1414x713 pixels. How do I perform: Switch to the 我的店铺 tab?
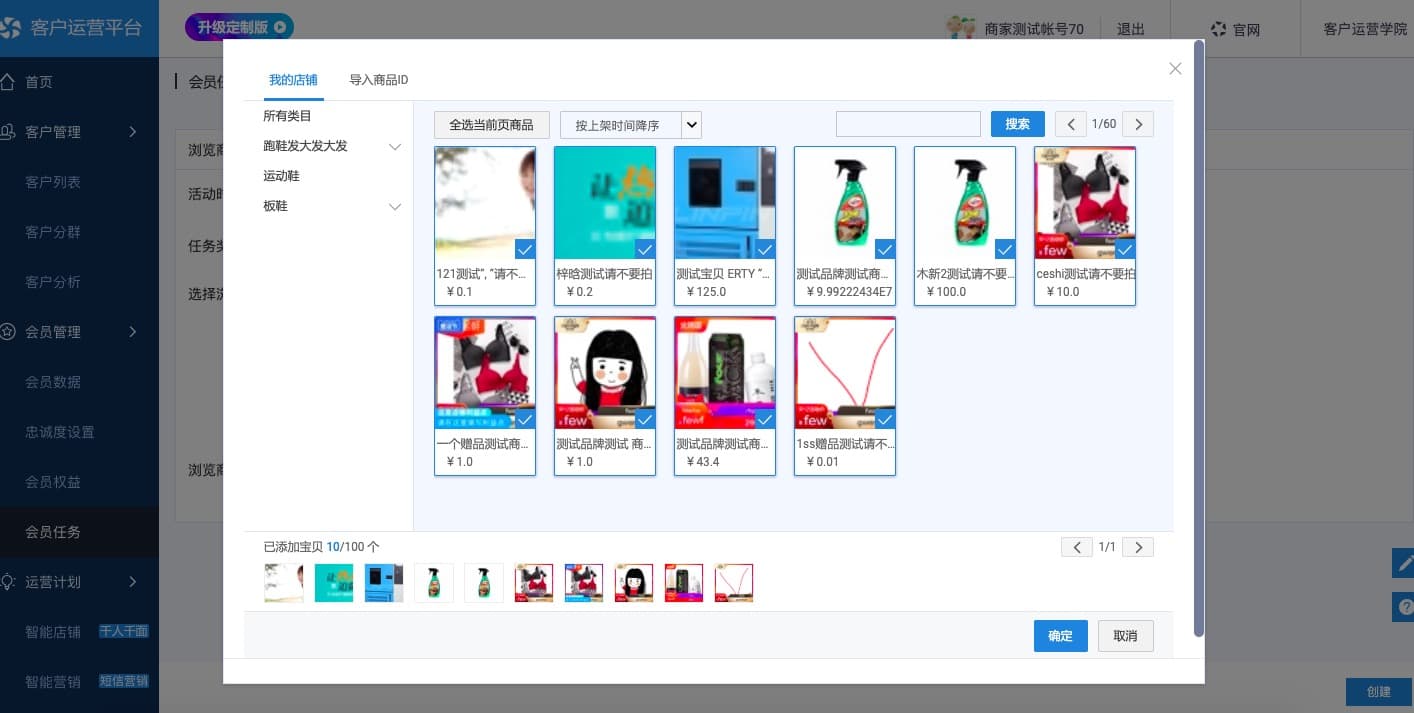[293, 80]
